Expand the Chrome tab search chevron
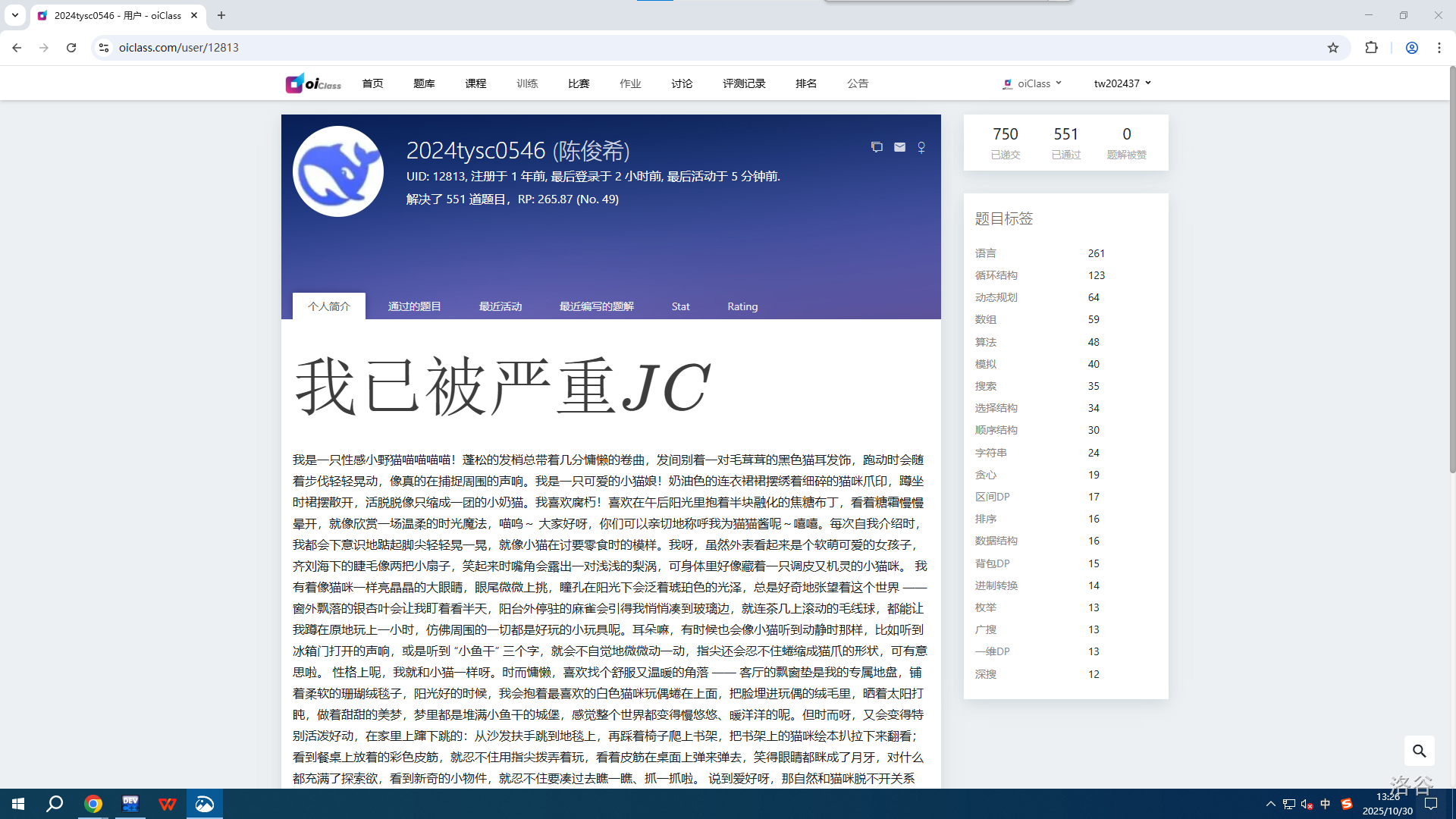Screen dimensions: 1456x819 (x=15, y=15)
